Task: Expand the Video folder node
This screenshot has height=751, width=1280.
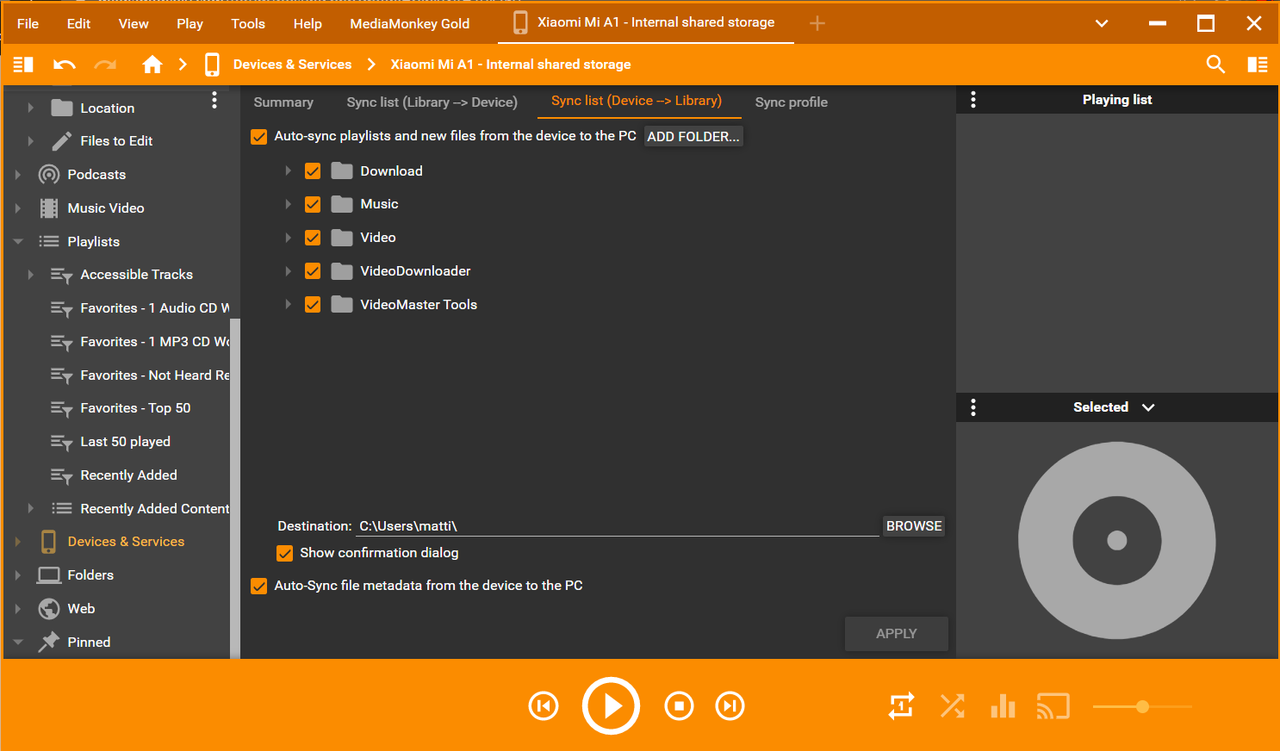Action: pyautogui.click(x=288, y=238)
